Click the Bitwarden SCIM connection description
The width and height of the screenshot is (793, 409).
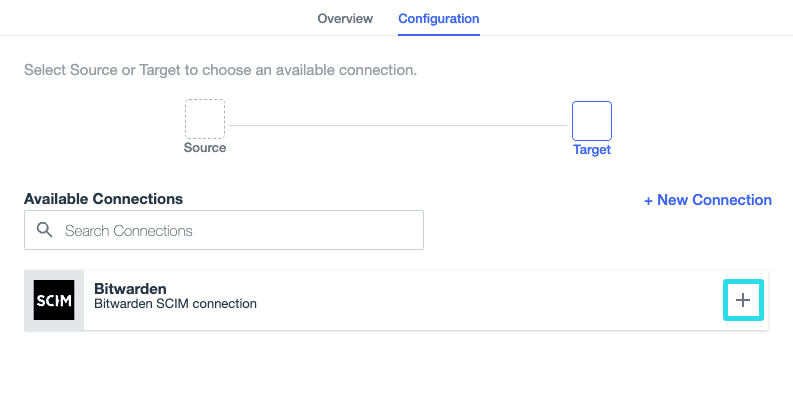pos(175,303)
